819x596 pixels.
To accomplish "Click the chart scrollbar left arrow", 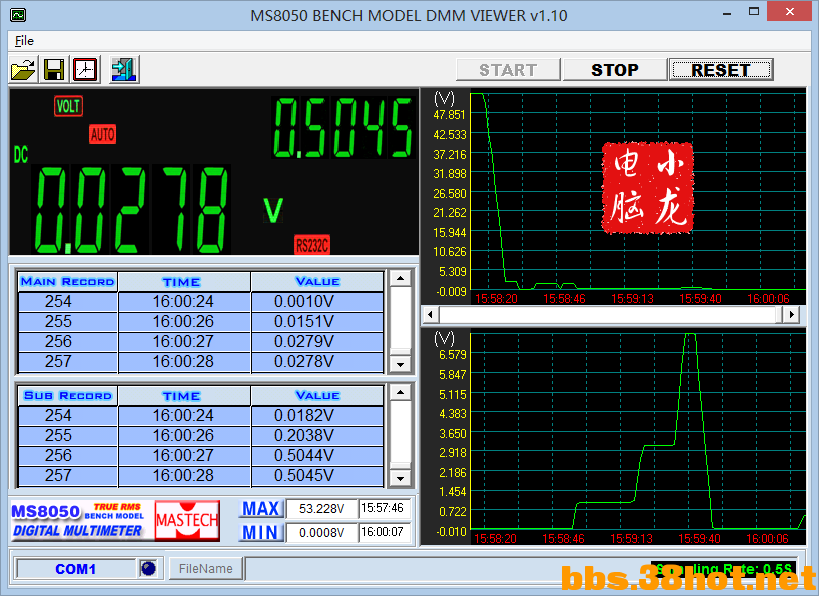I will [430, 314].
